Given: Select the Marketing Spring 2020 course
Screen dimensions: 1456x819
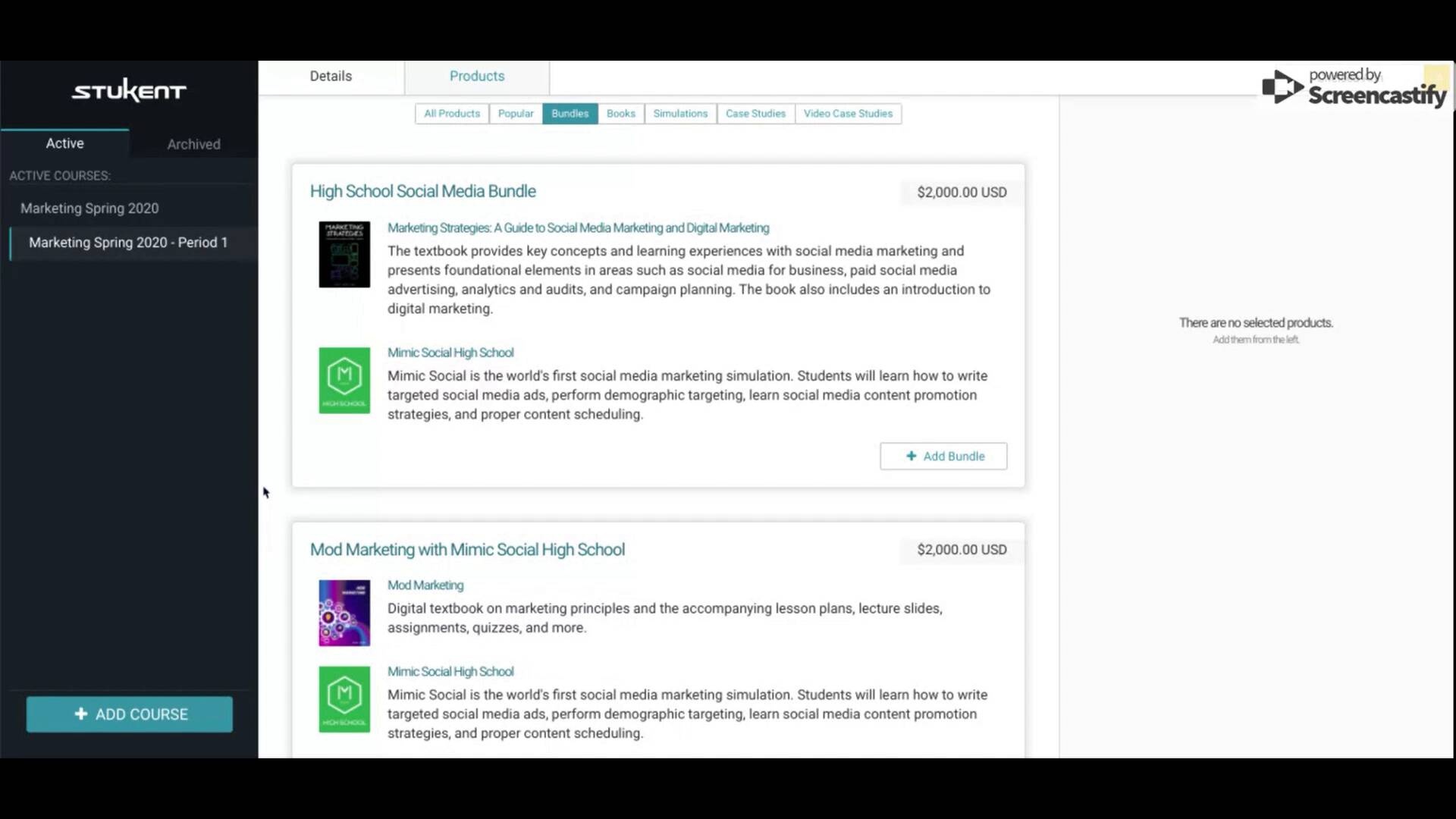Looking at the screenshot, I should click(x=89, y=208).
